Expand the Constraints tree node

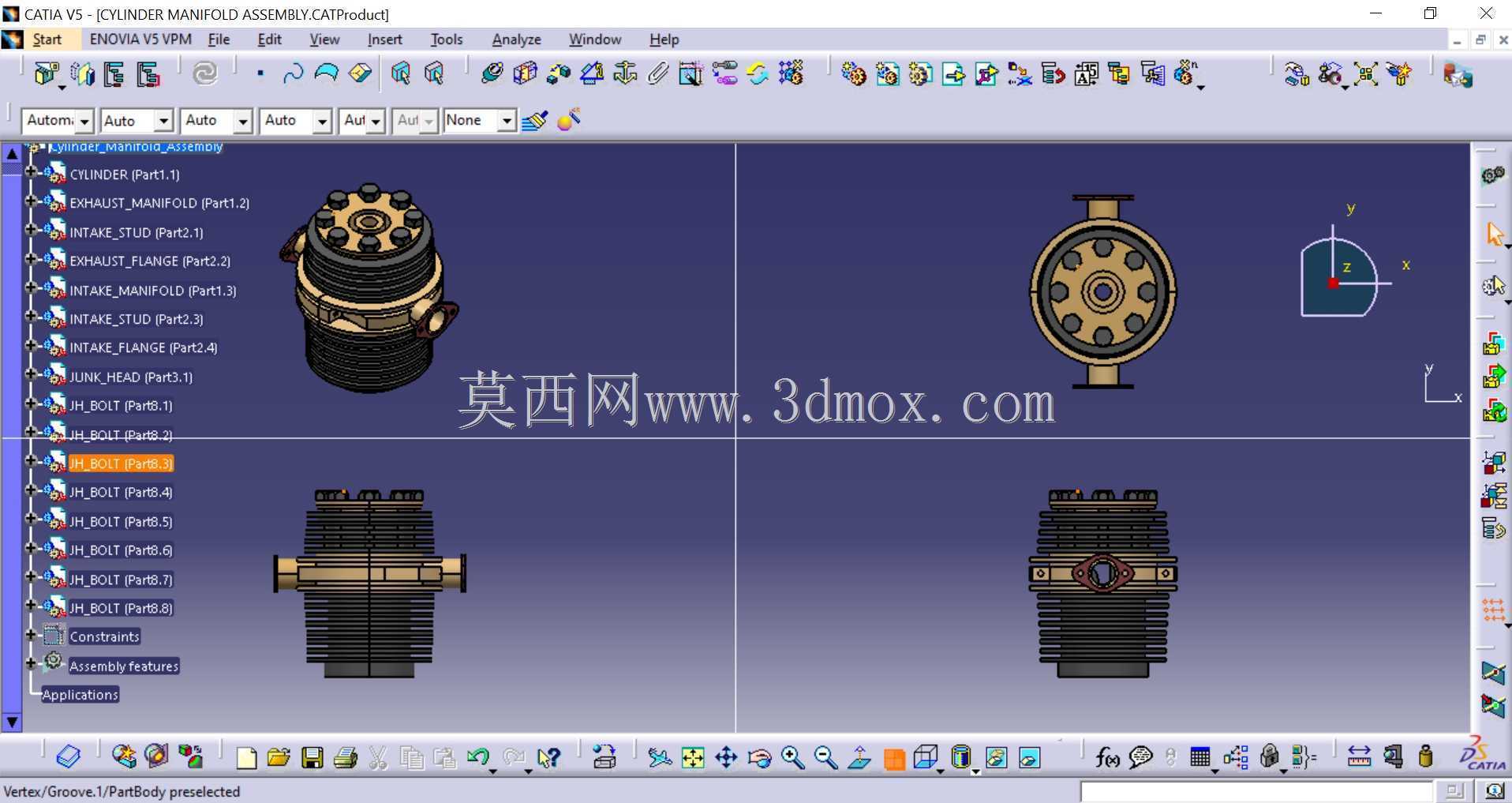tap(31, 635)
